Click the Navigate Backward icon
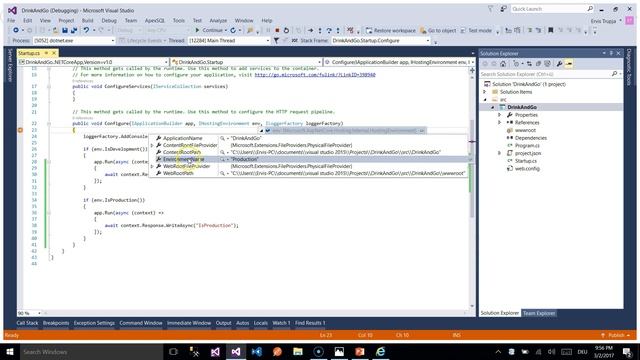 (x=16, y=30)
